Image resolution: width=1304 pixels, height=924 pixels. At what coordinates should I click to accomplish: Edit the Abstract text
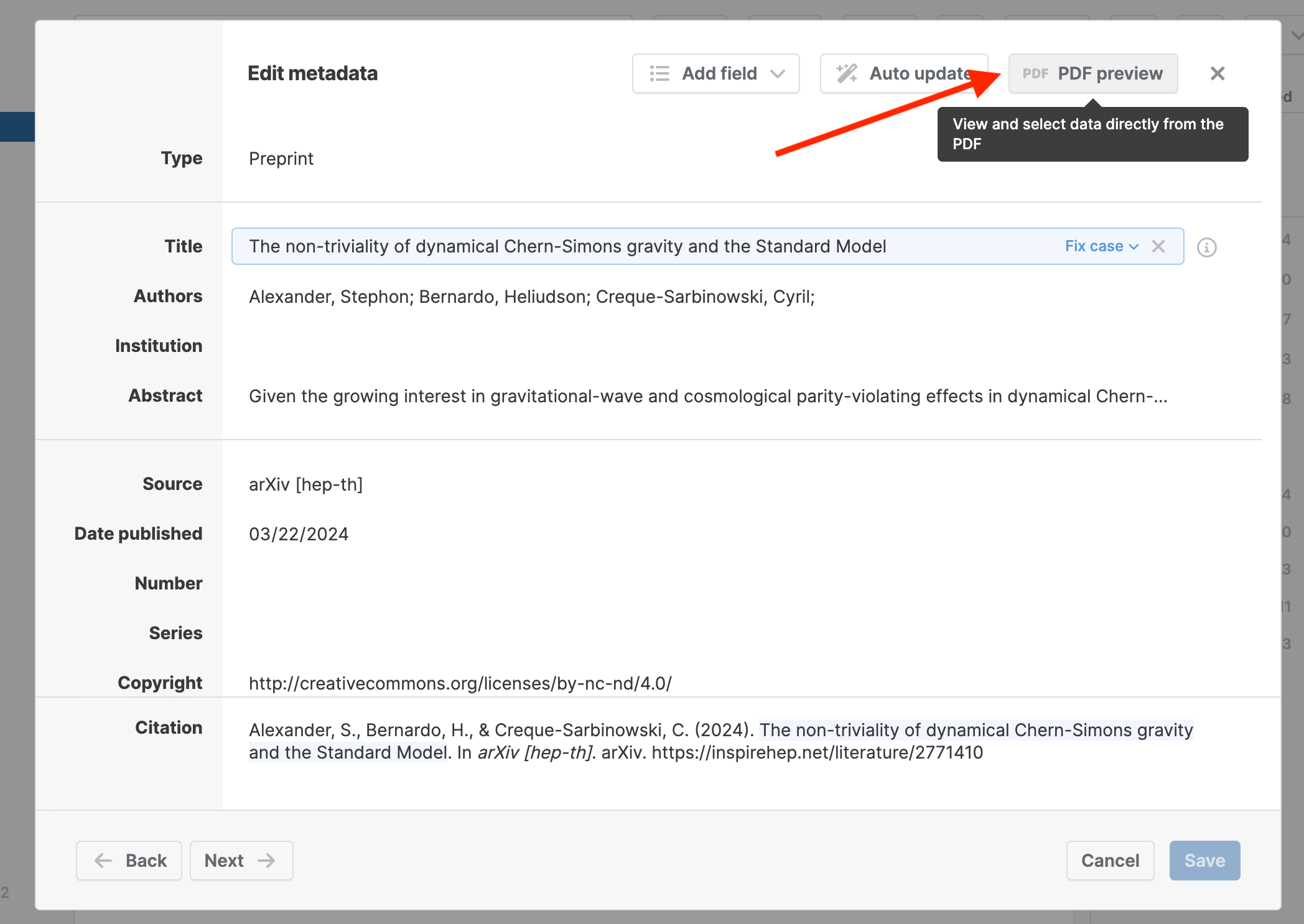[x=707, y=396]
